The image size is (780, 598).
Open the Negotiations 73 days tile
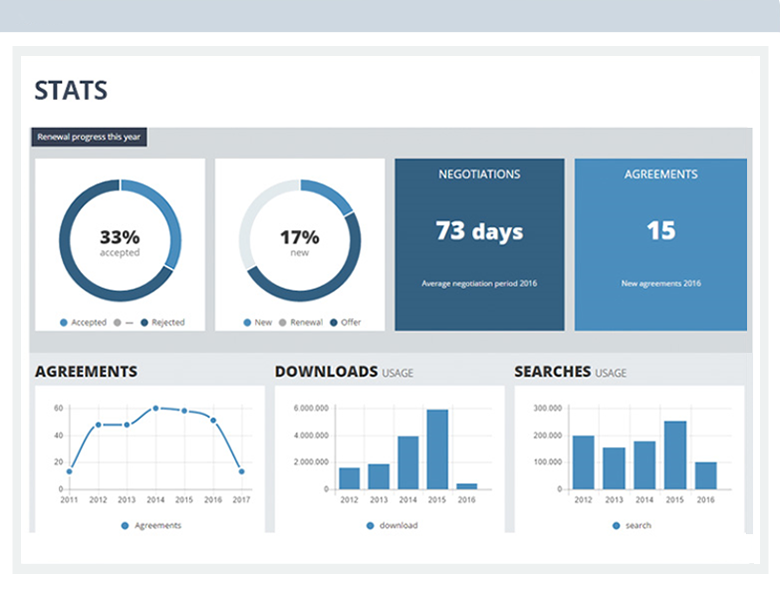[x=480, y=244]
